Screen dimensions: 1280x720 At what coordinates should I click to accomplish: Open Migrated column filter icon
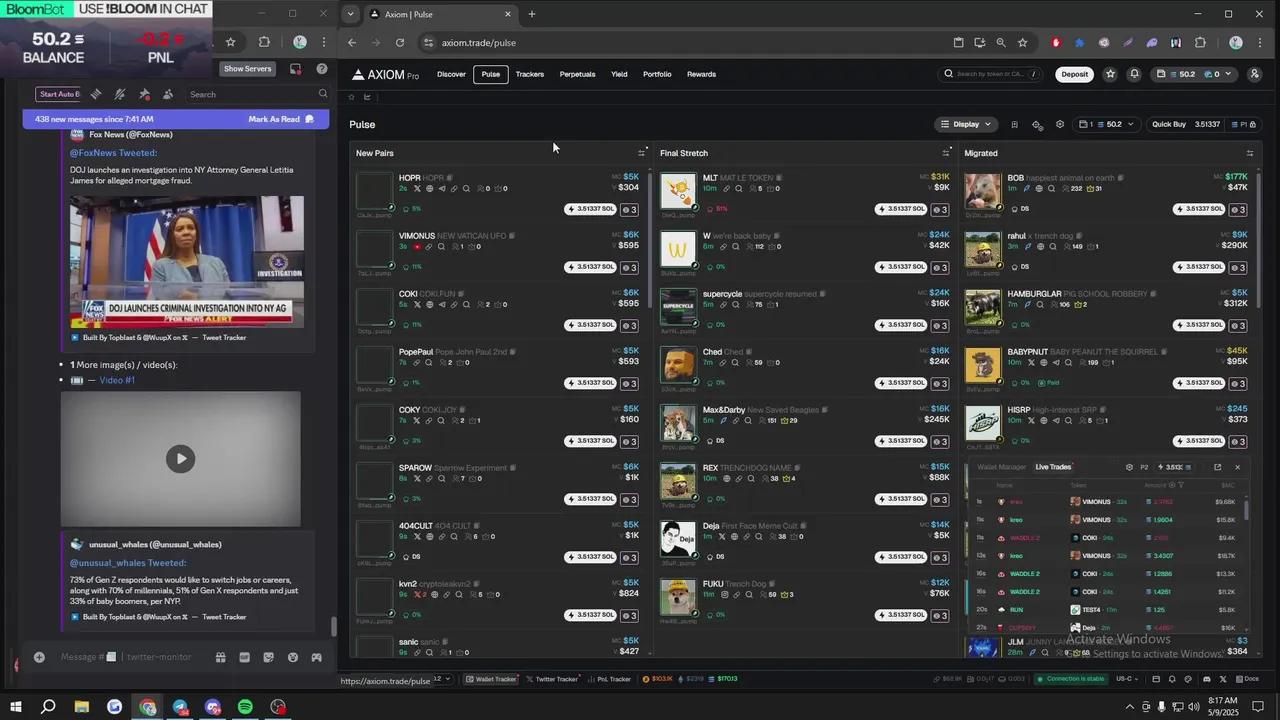tap(1250, 153)
